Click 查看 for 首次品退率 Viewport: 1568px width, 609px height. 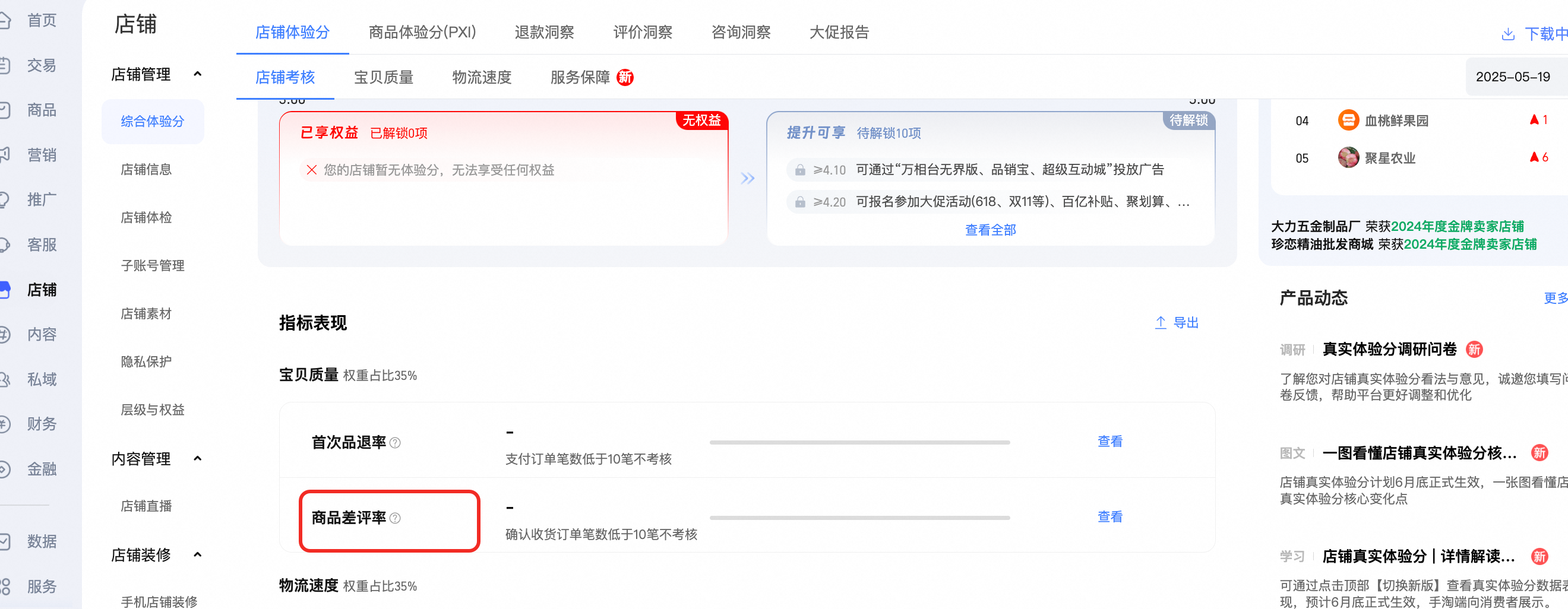click(x=1109, y=442)
